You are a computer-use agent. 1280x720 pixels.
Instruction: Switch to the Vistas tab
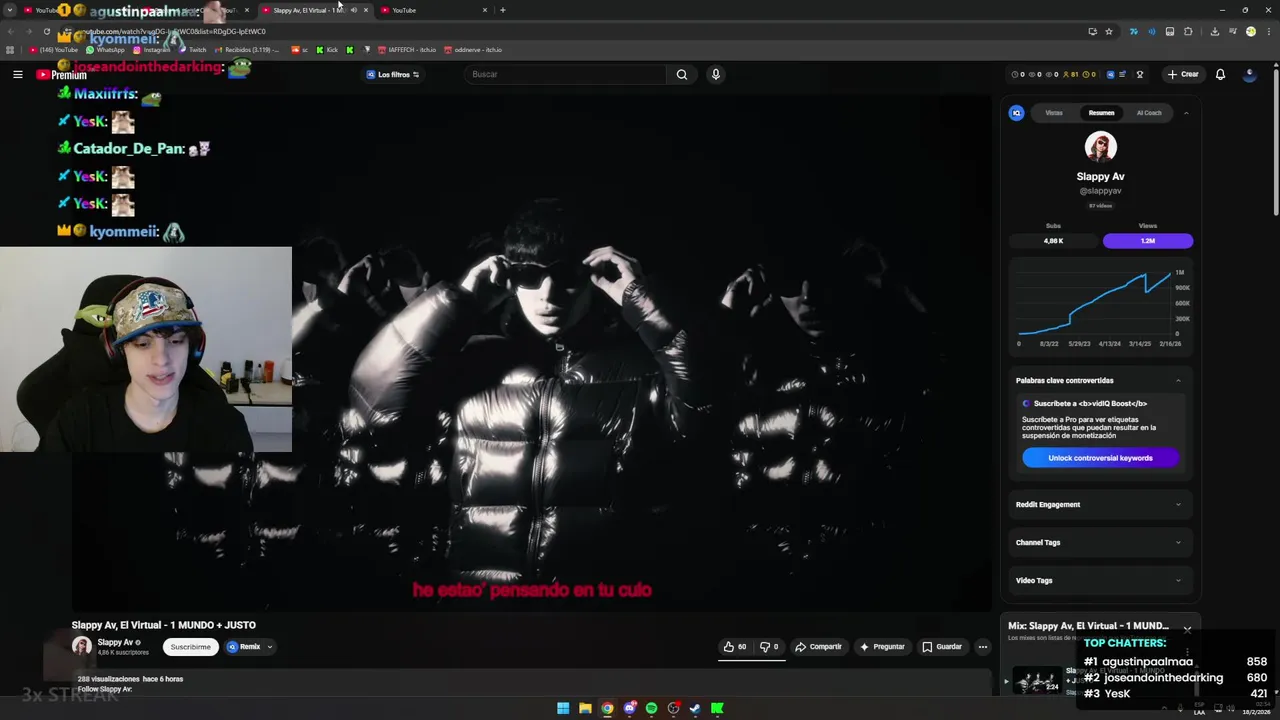click(x=1054, y=113)
